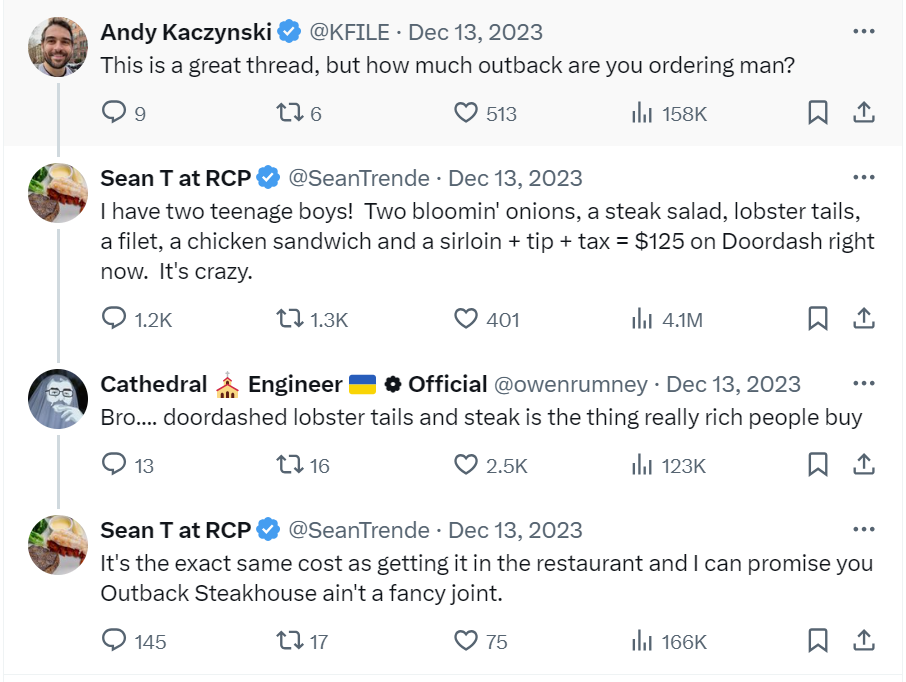View Cathedral Engineer's avatar
Viewport: 906px width, 682px height.
[58, 399]
